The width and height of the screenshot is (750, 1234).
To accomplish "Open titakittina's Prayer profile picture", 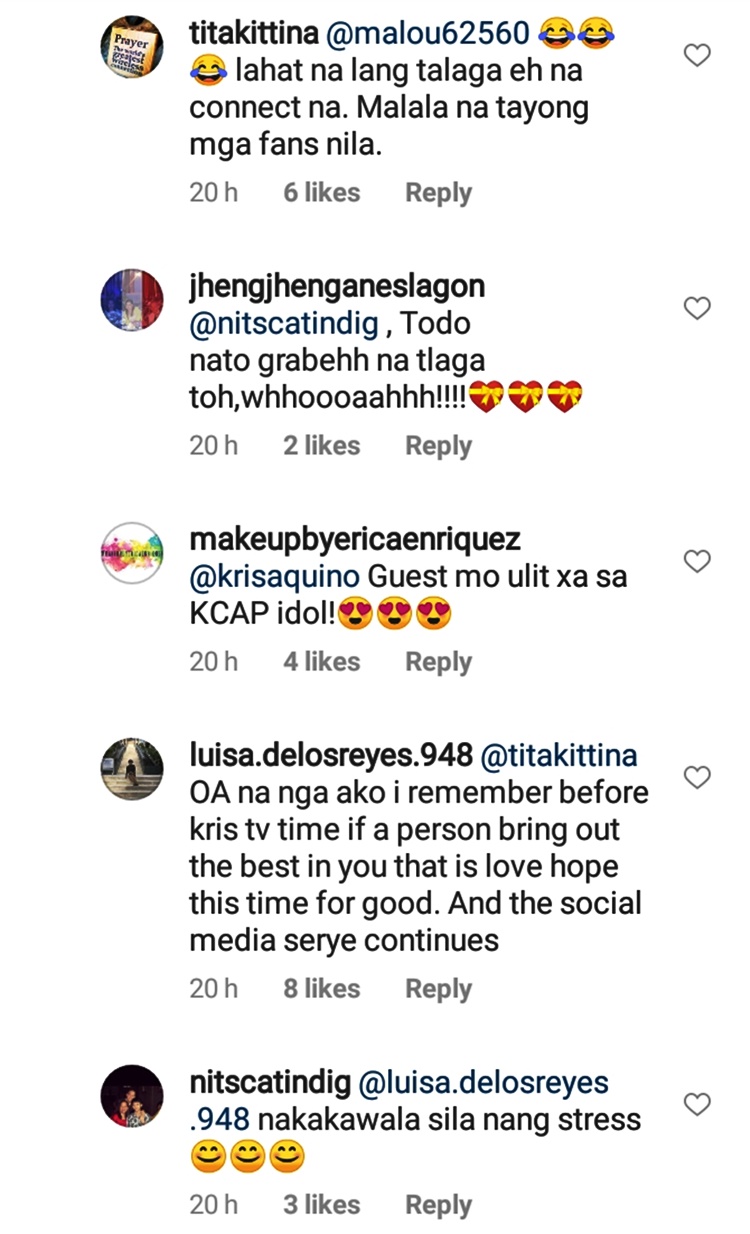I will 132,47.
